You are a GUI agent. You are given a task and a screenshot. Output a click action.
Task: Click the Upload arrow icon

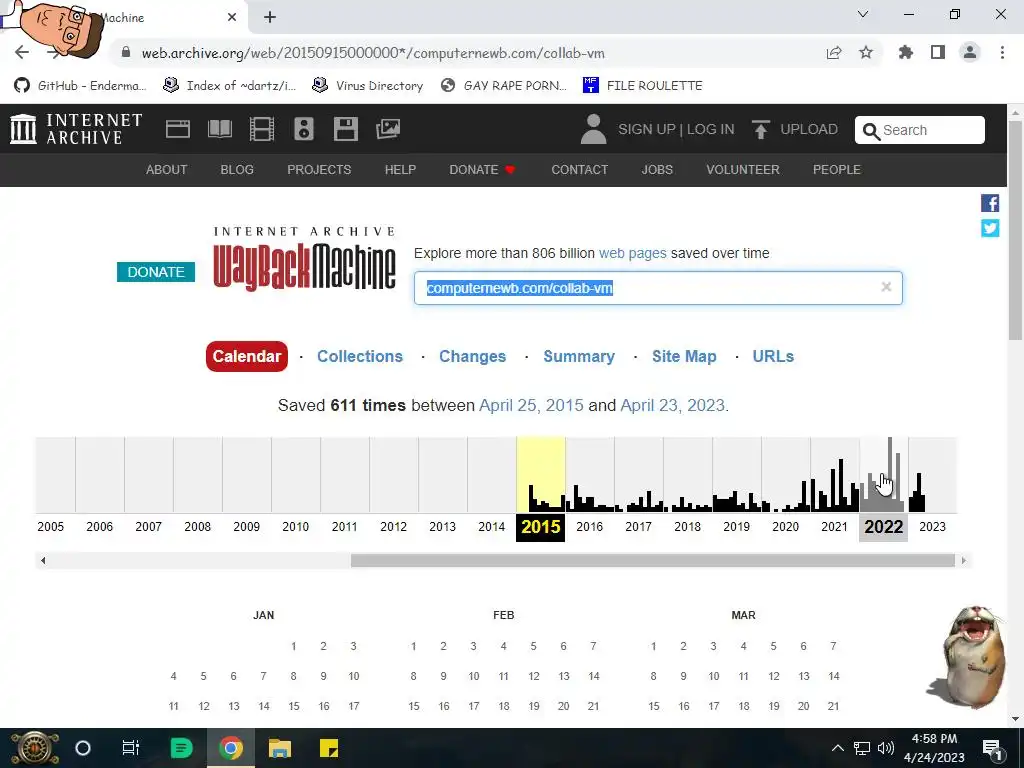760,129
